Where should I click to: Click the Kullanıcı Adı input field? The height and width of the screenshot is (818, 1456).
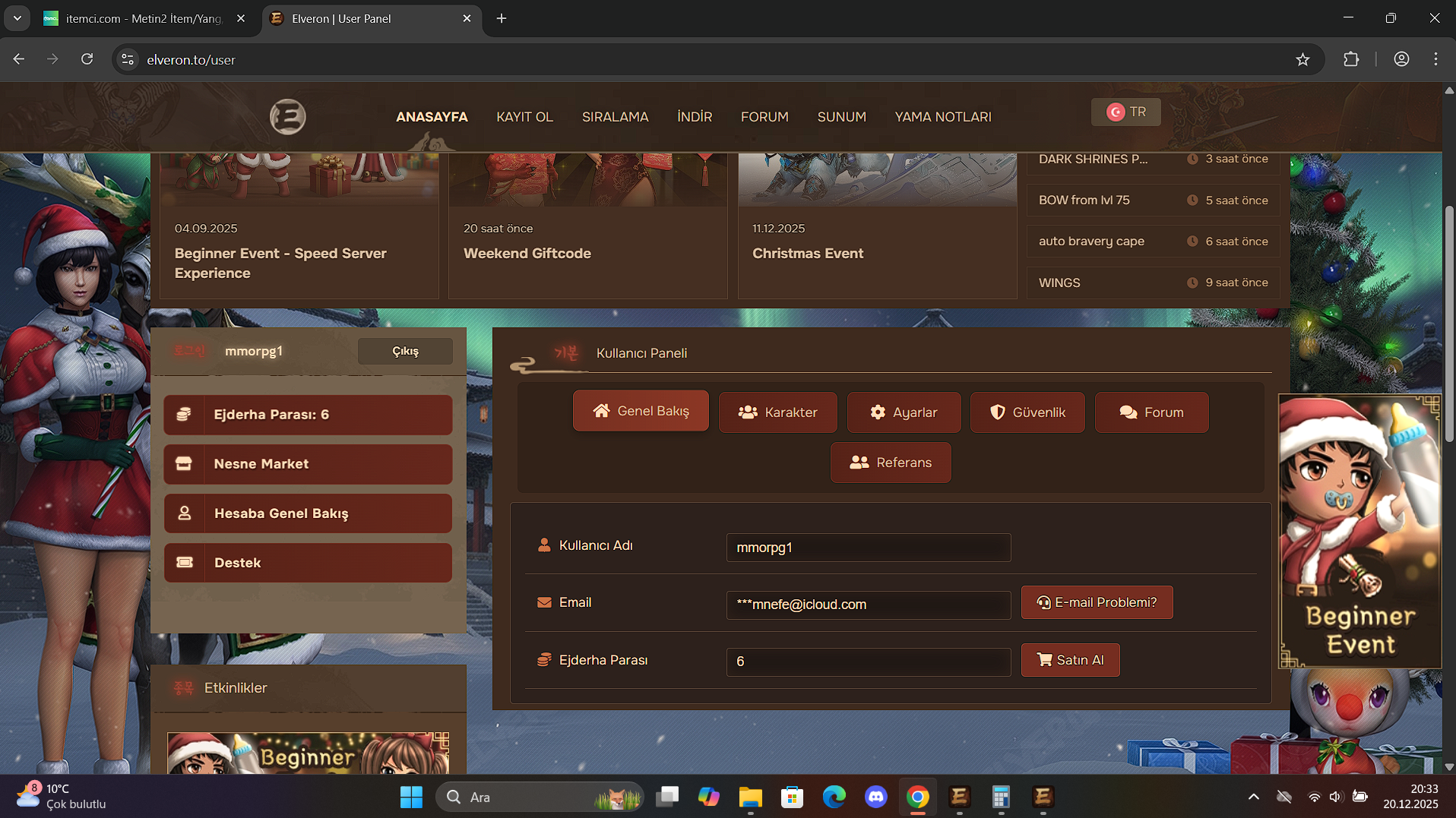click(x=869, y=548)
